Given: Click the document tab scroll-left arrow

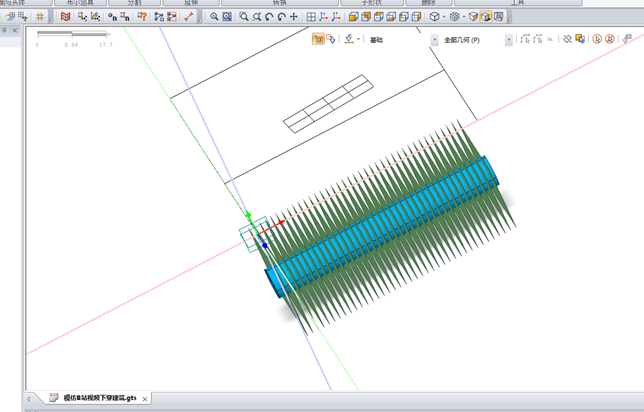Looking at the screenshot, I should (28, 399).
